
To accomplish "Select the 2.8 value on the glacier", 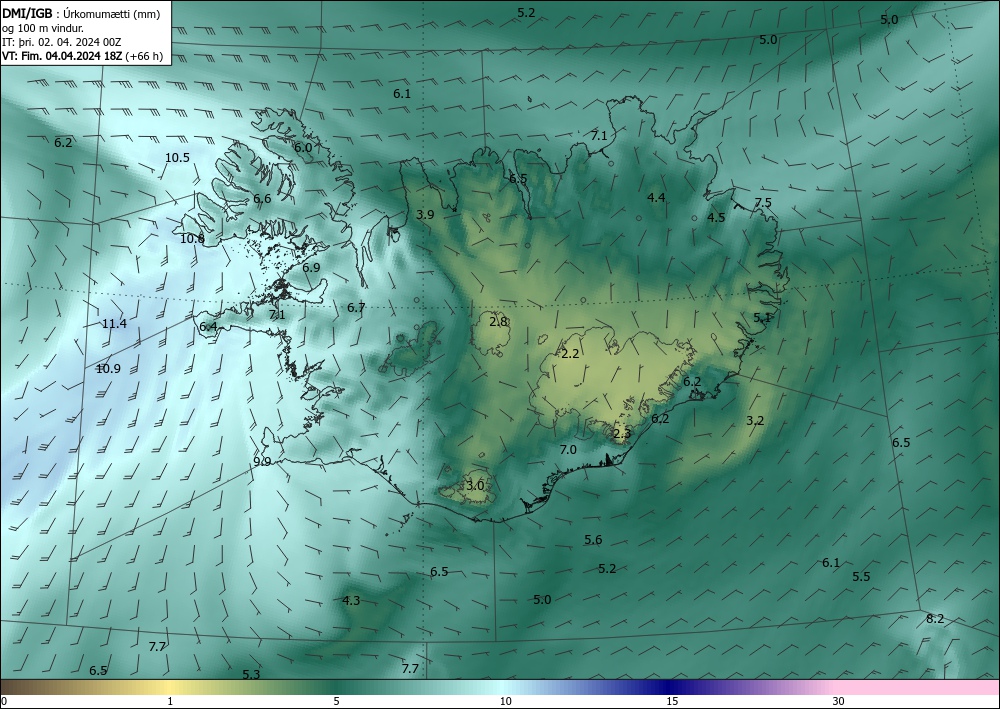I will (499, 322).
